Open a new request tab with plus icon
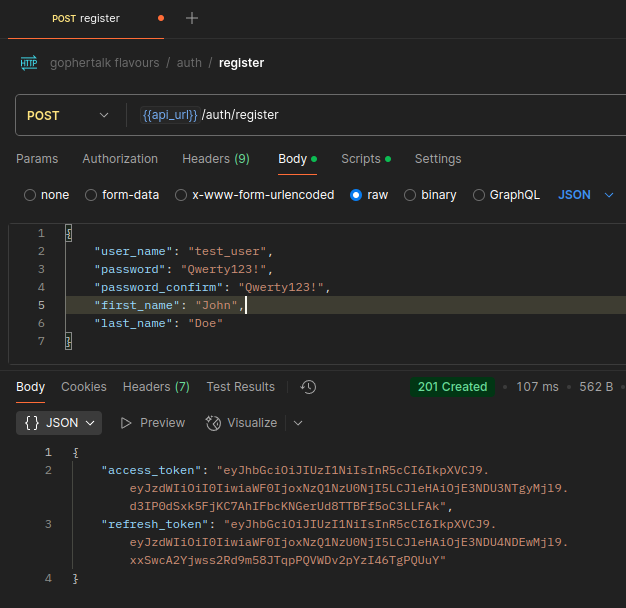The width and height of the screenshot is (626, 608). point(192,18)
